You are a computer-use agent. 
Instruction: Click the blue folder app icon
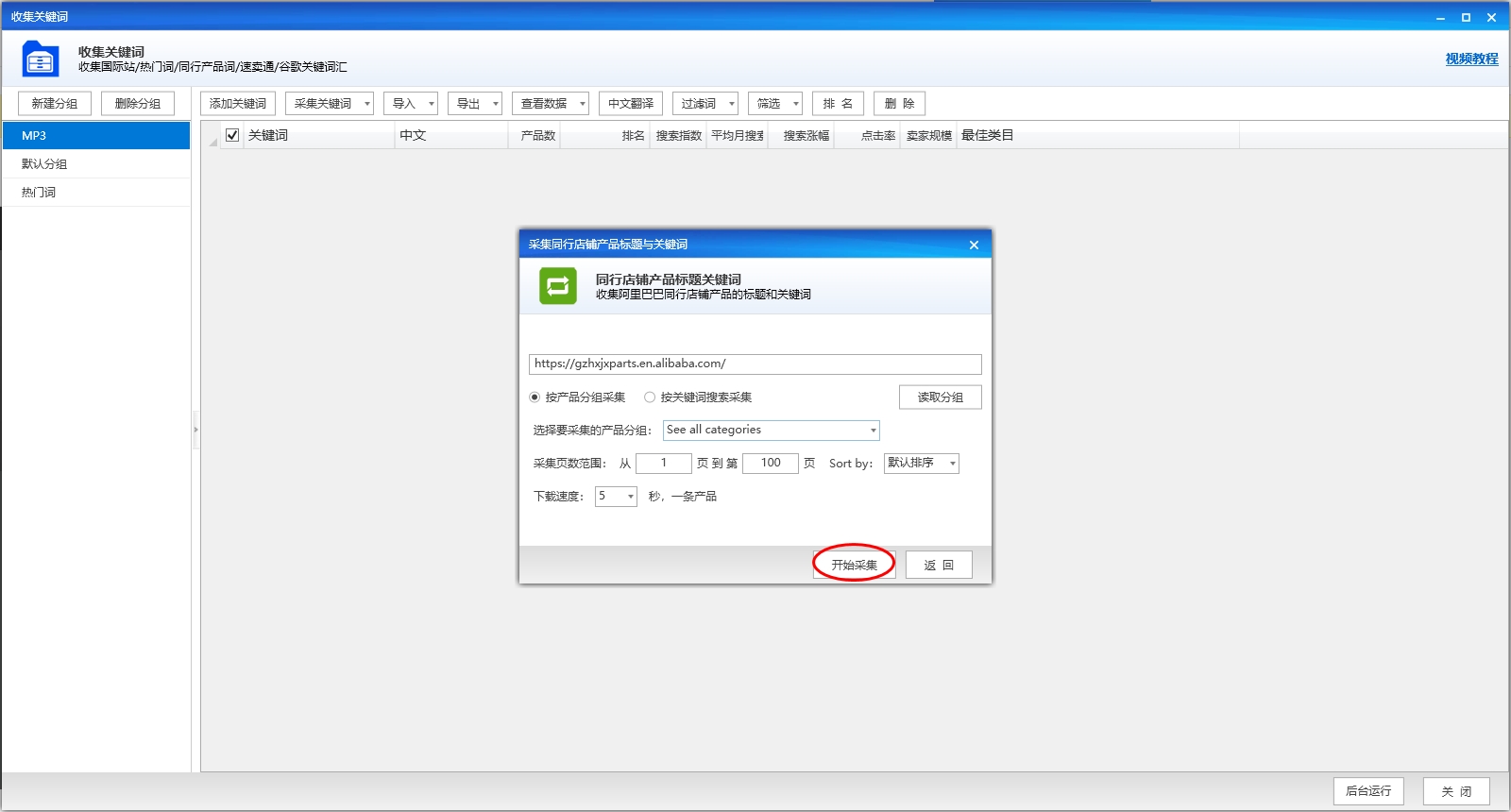(x=41, y=59)
